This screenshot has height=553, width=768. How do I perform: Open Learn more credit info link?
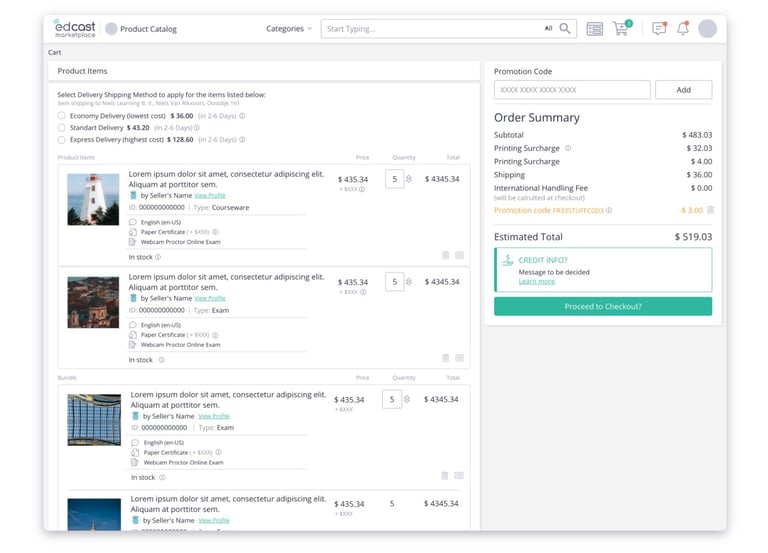[x=537, y=282]
